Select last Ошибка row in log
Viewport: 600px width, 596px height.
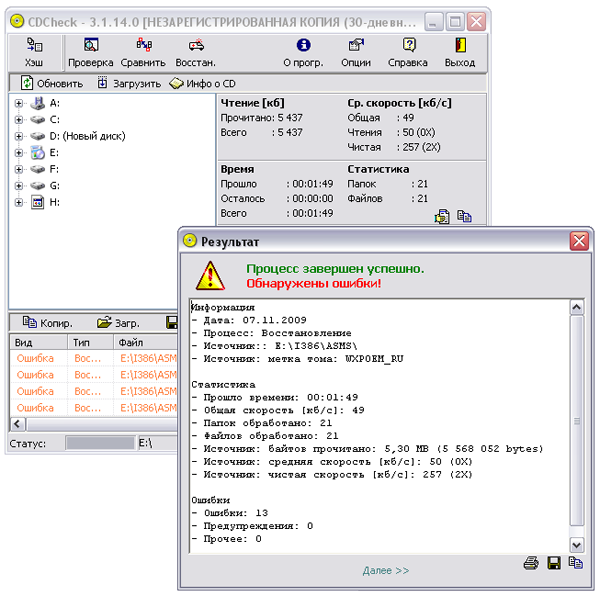tap(94, 408)
